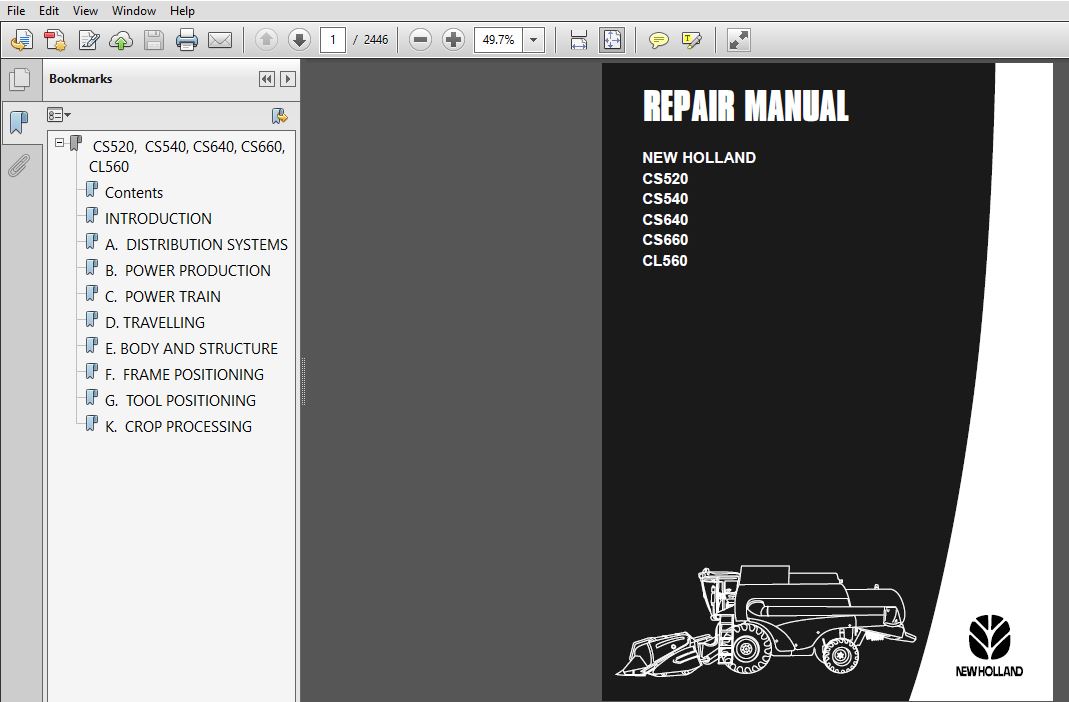The image size is (1069, 702).
Task: Jump to E. BODY AND STRUCTURE bookmark
Action: (192, 348)
